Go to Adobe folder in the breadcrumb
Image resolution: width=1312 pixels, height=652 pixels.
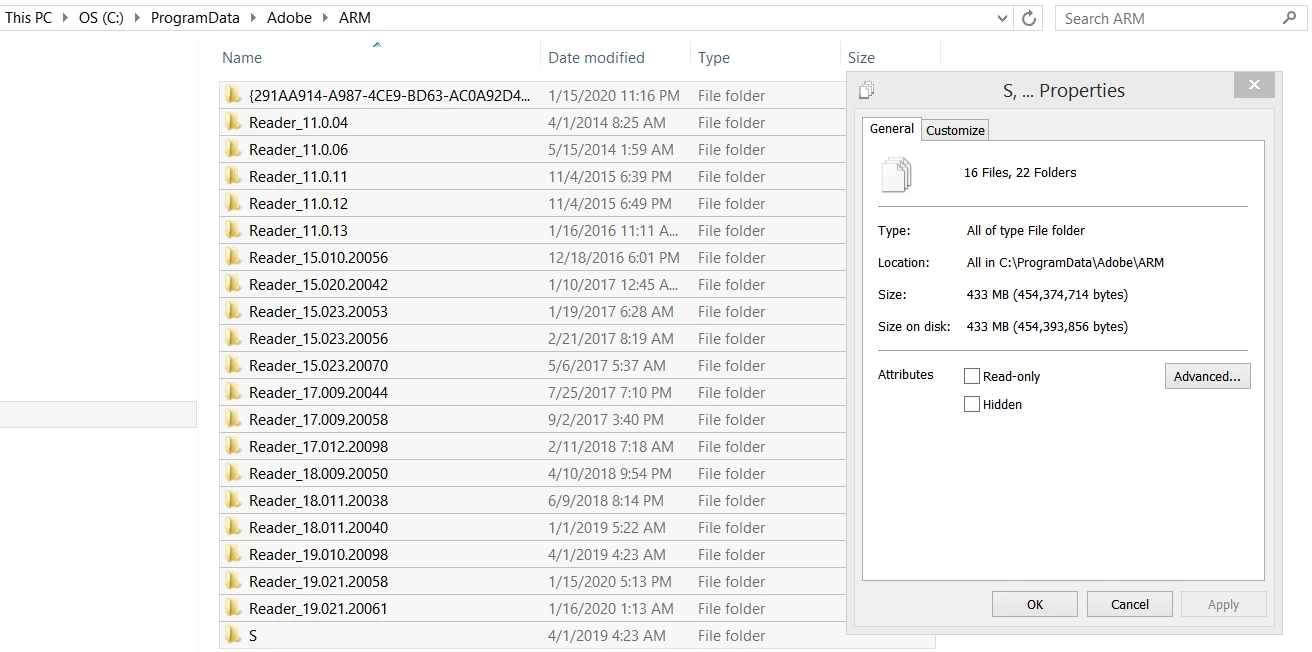289,18
